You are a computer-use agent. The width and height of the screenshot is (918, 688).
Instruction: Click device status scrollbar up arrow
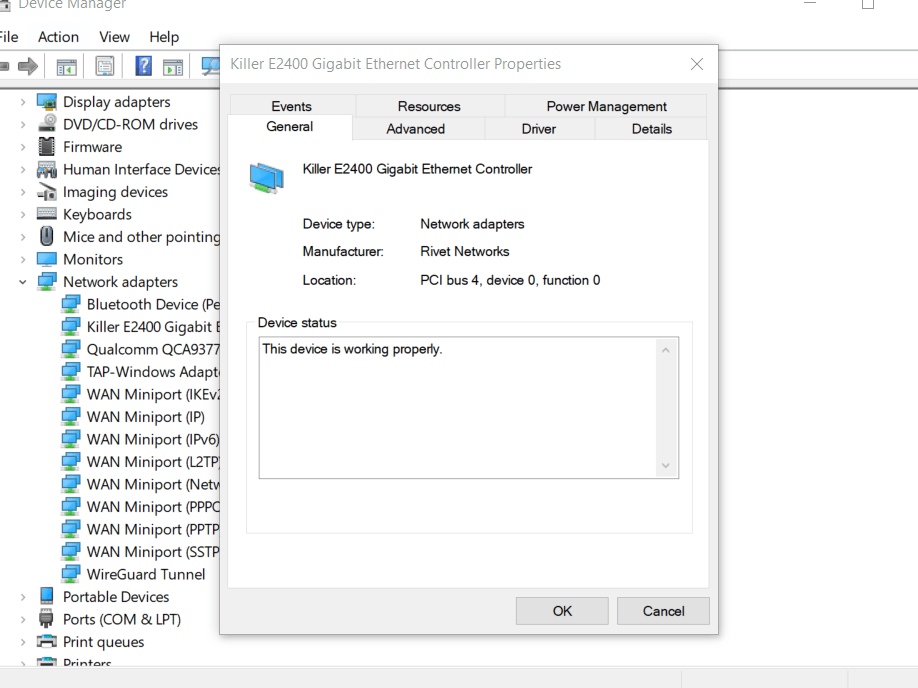tap(666, 350)
